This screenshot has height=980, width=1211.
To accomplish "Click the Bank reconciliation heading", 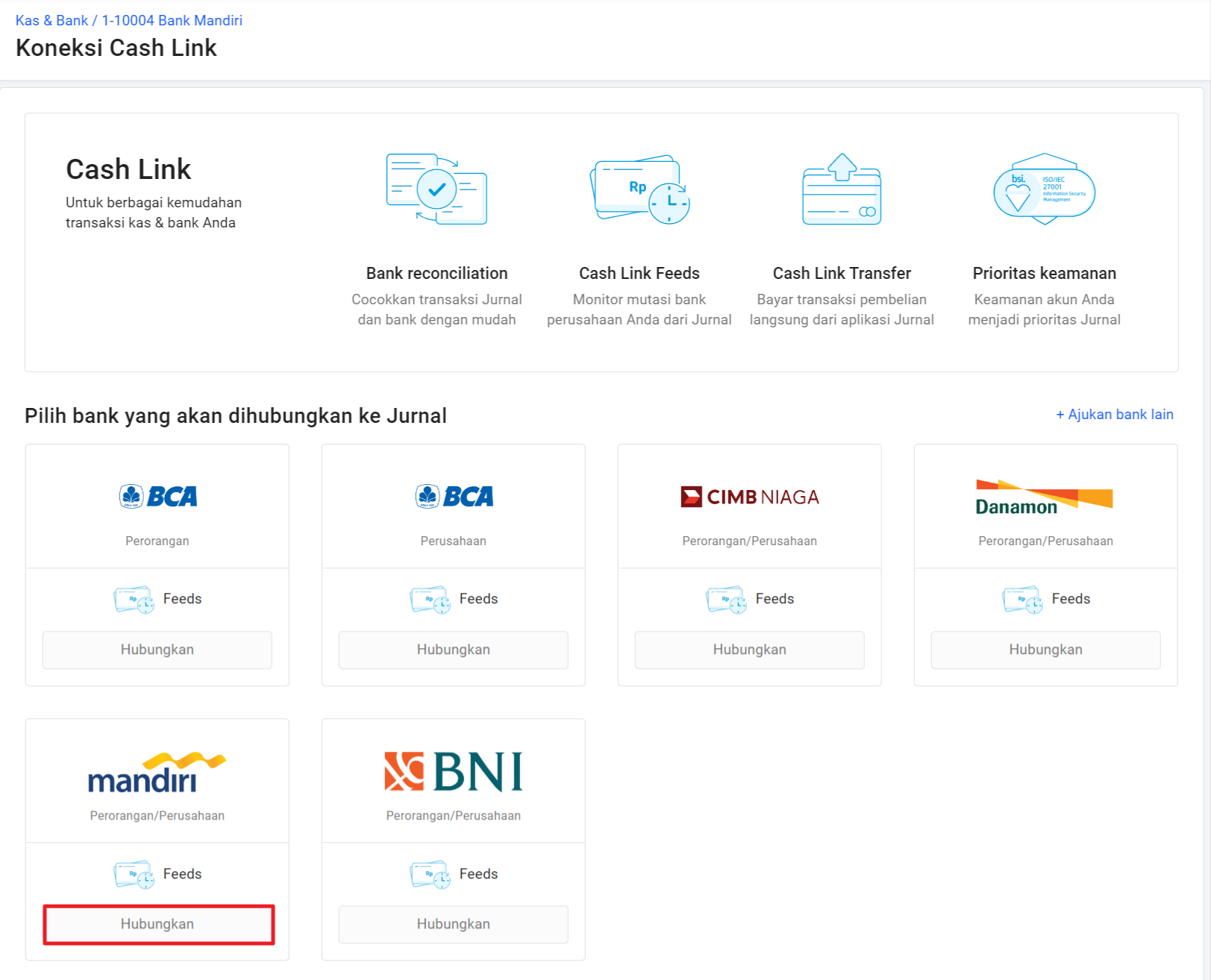I will click(436, 273).
